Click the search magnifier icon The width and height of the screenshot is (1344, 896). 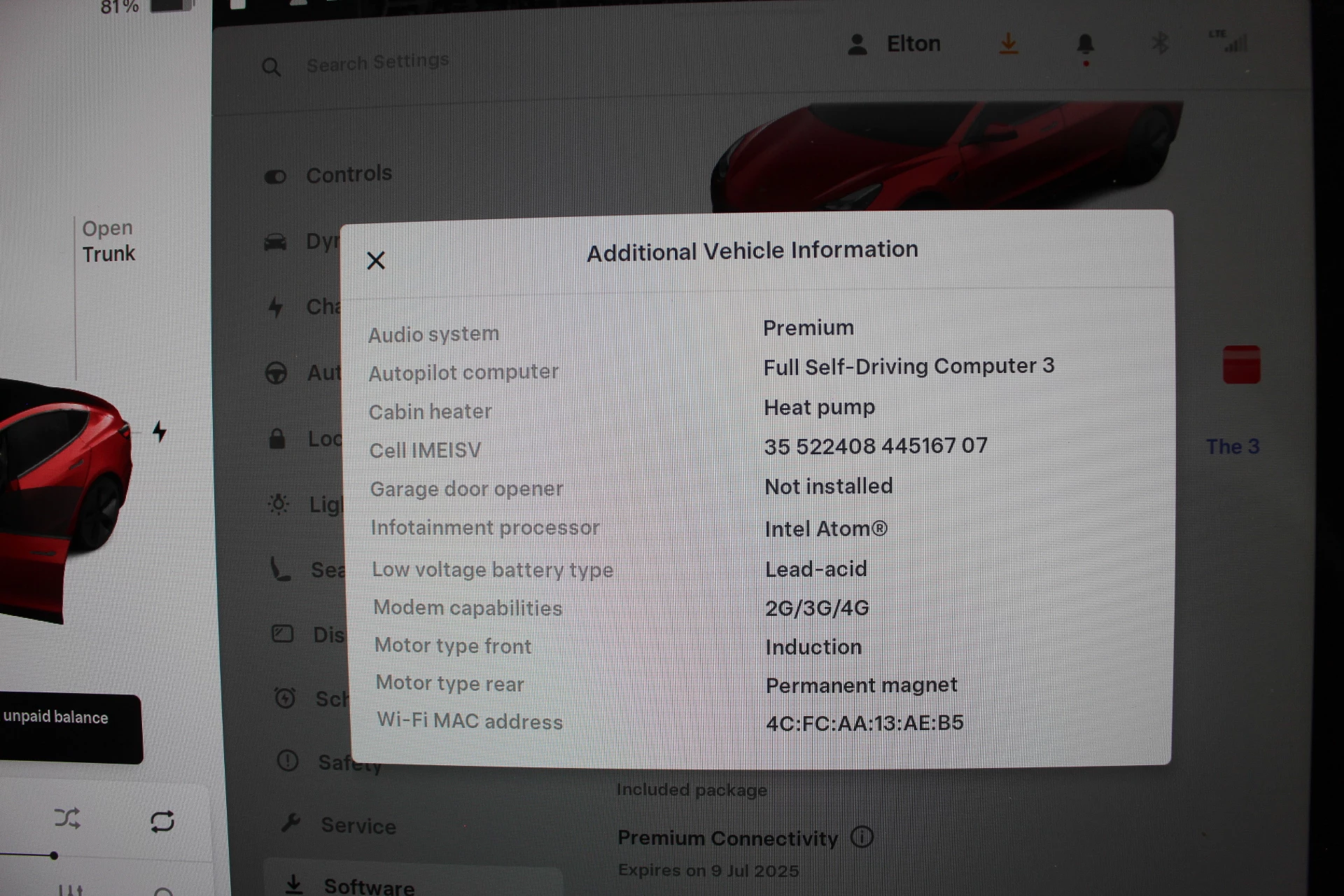coord(271,67)
